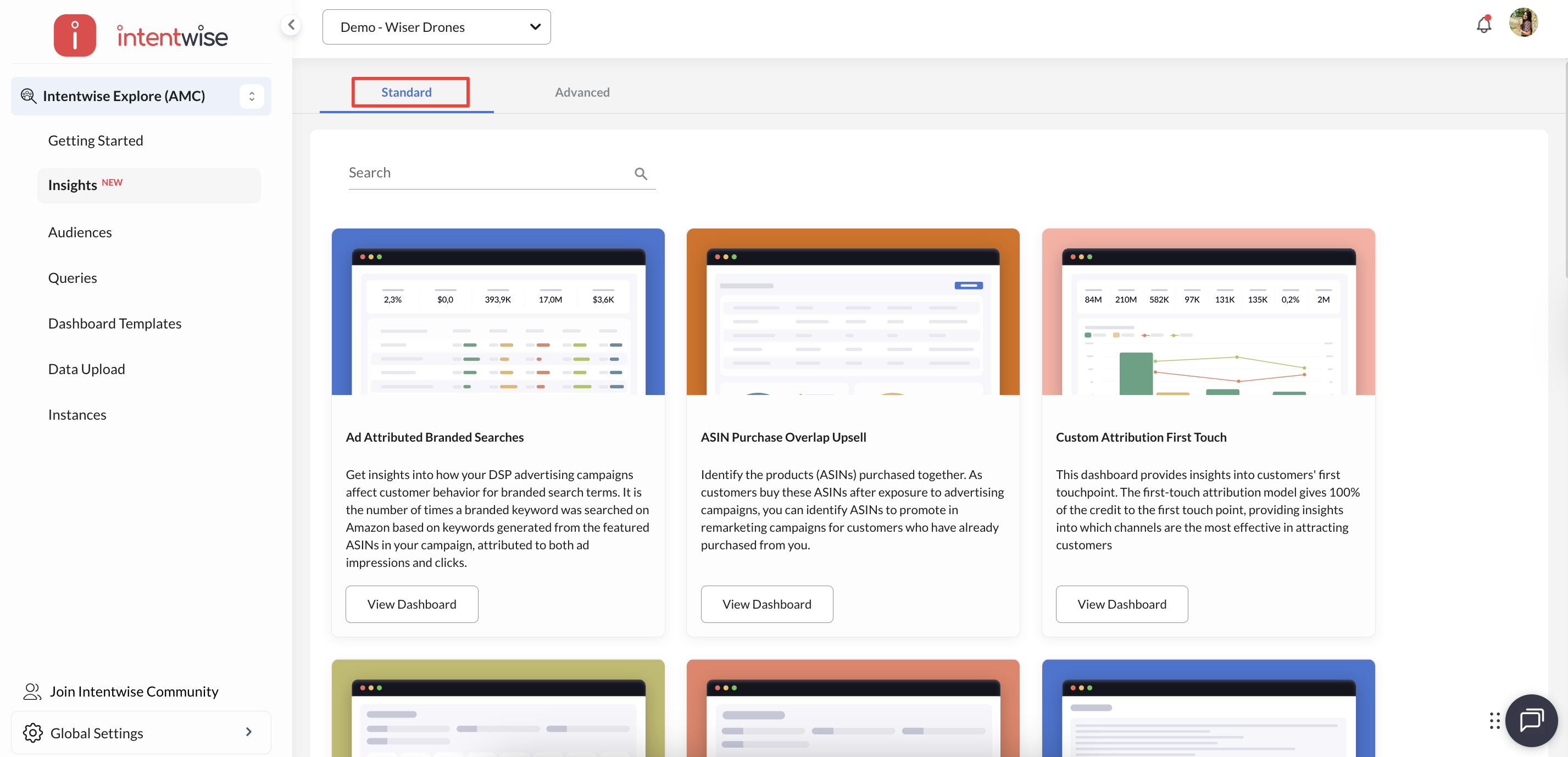Open Dashboard Templates in the sidebar

114,323
